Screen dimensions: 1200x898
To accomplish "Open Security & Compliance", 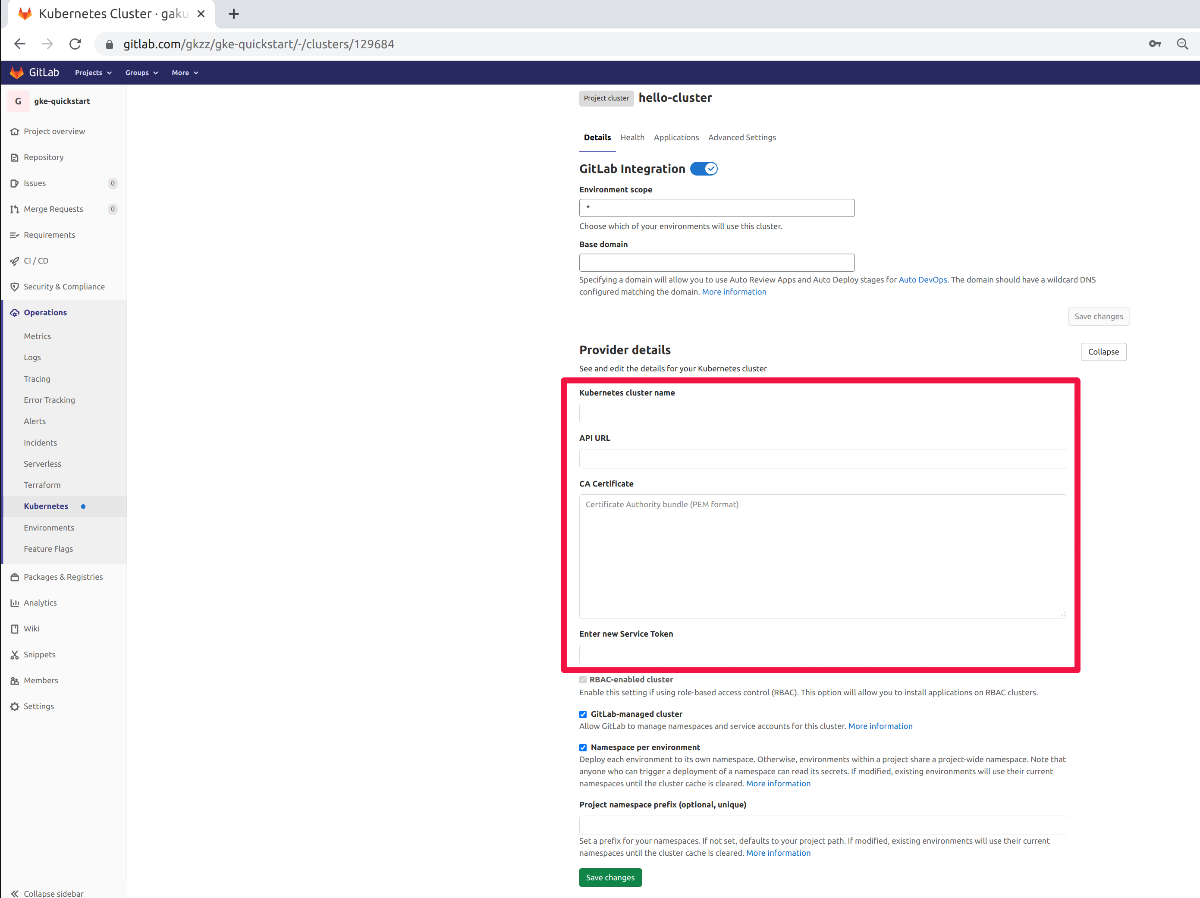I will pos(63,287).
